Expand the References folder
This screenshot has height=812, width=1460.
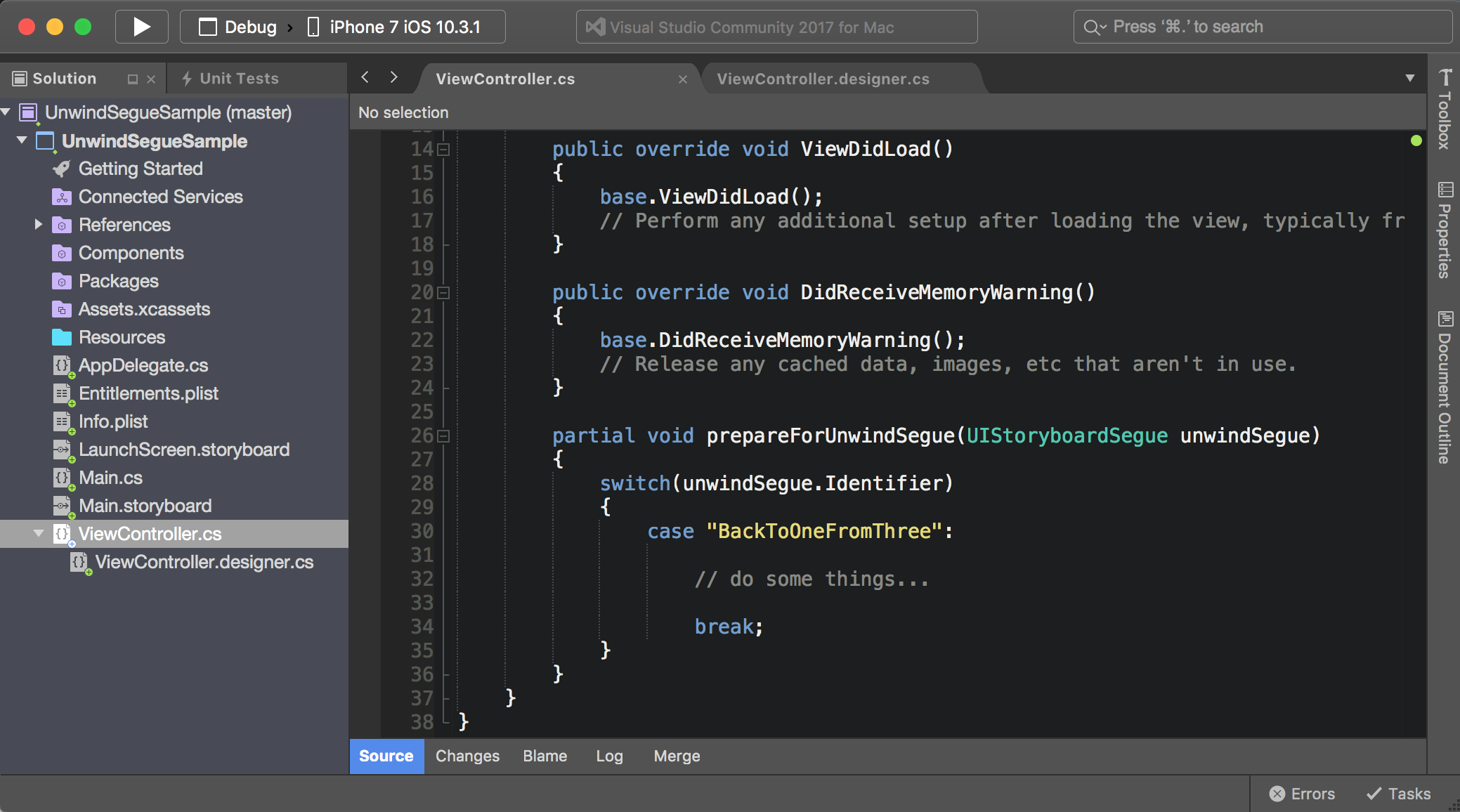[x=39, y=224]
